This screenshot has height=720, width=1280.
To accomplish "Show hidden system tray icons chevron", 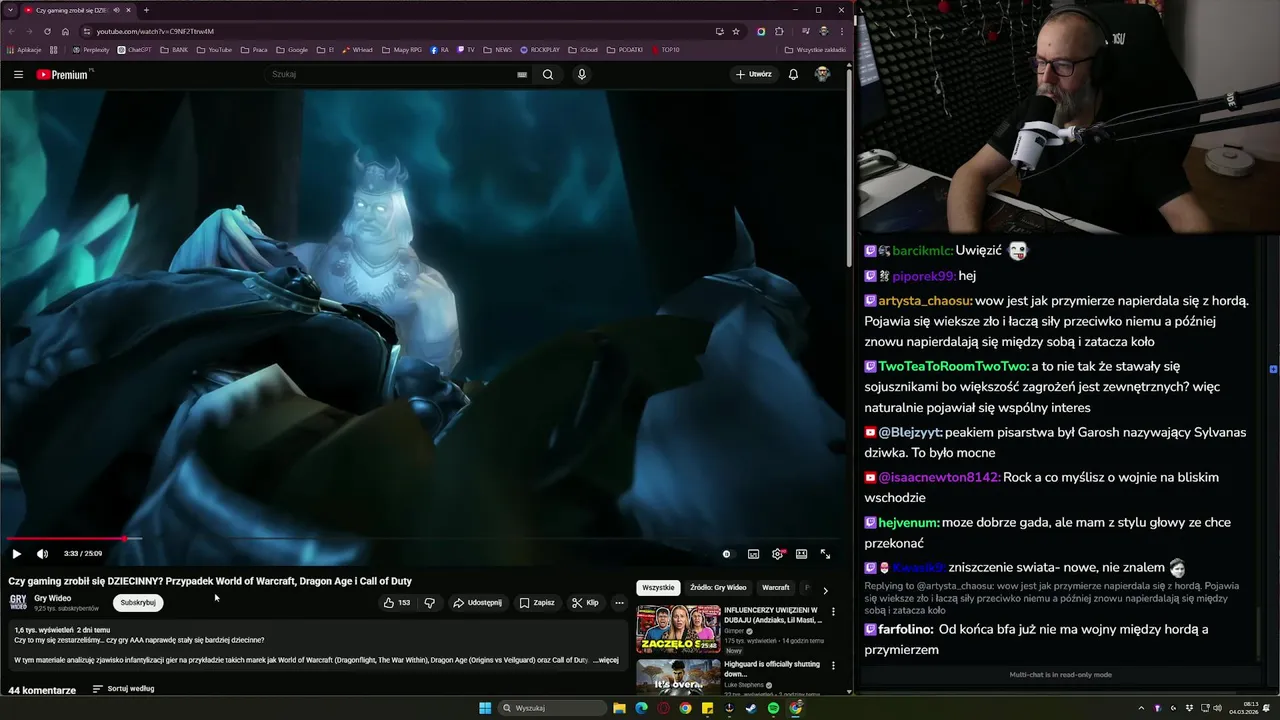I will [1141, 708].
